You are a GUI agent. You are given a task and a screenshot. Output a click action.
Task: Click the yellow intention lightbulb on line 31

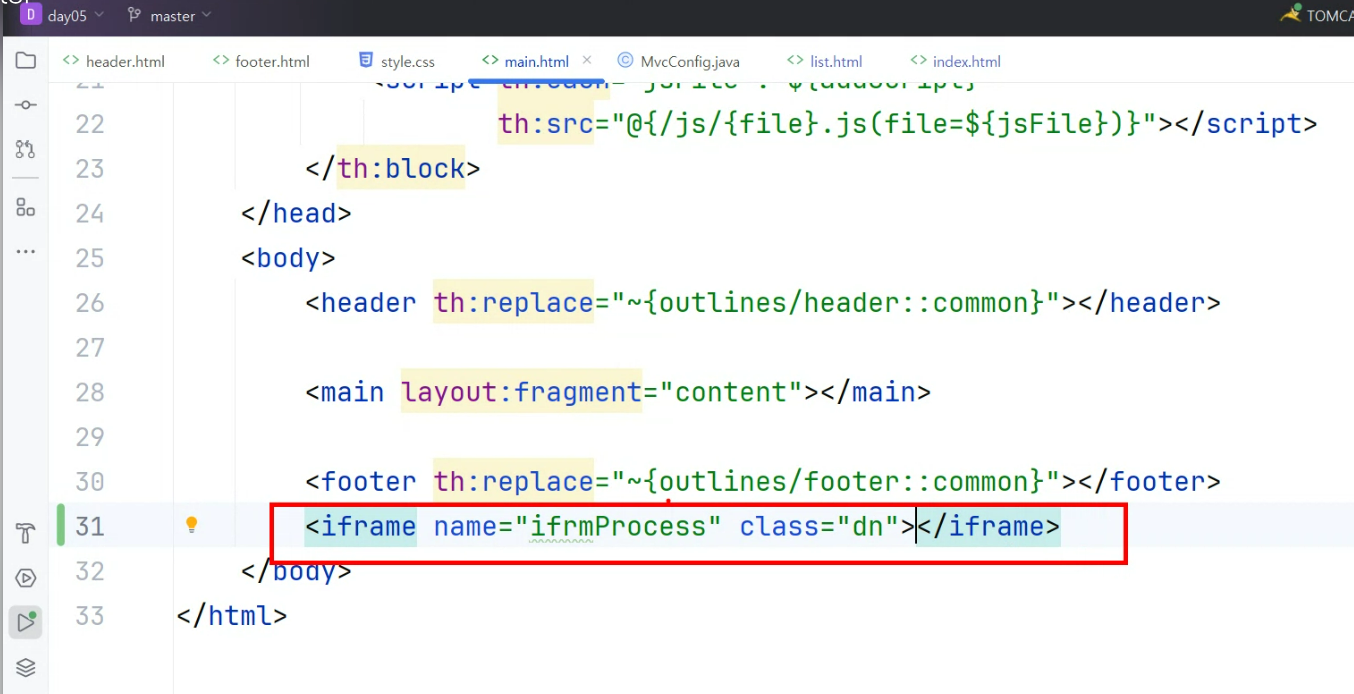[192, 525]
